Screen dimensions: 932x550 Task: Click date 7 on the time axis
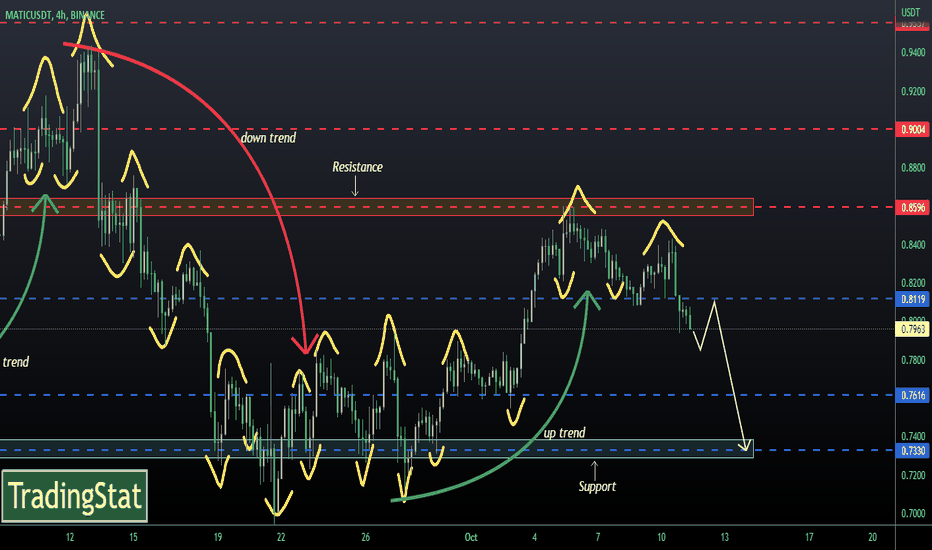click(x=597, y=537)
